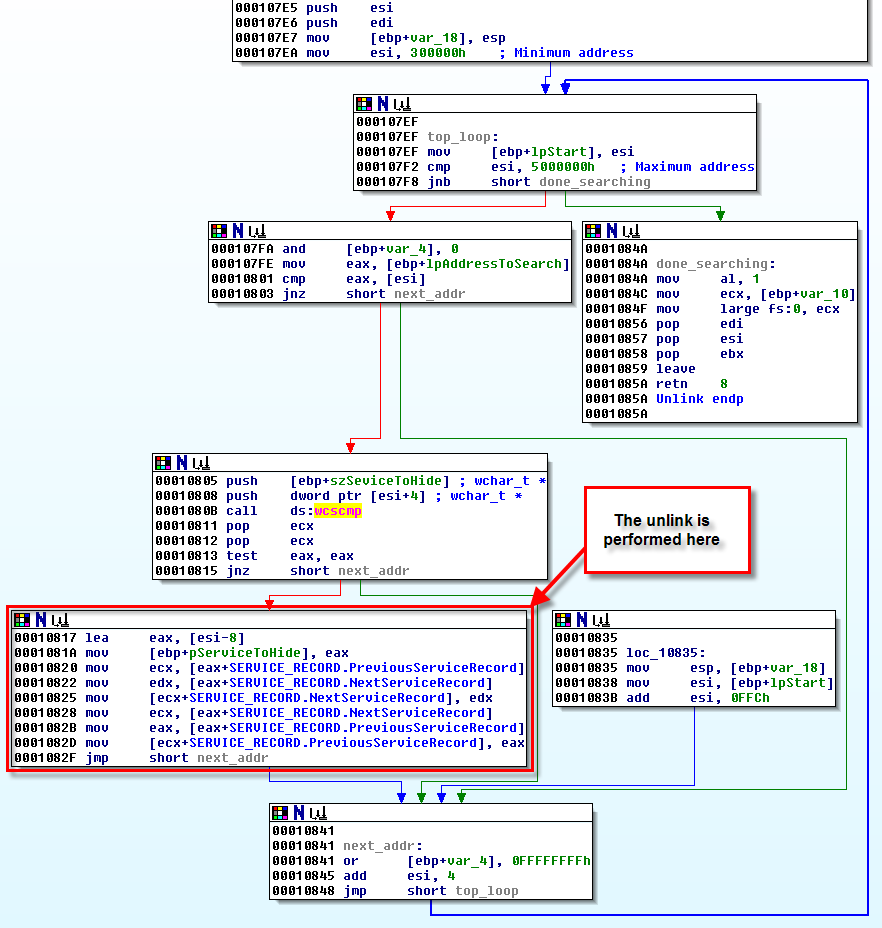
Task: Click the color palette icon on the next_addr node
Action: tap(280, 813)
